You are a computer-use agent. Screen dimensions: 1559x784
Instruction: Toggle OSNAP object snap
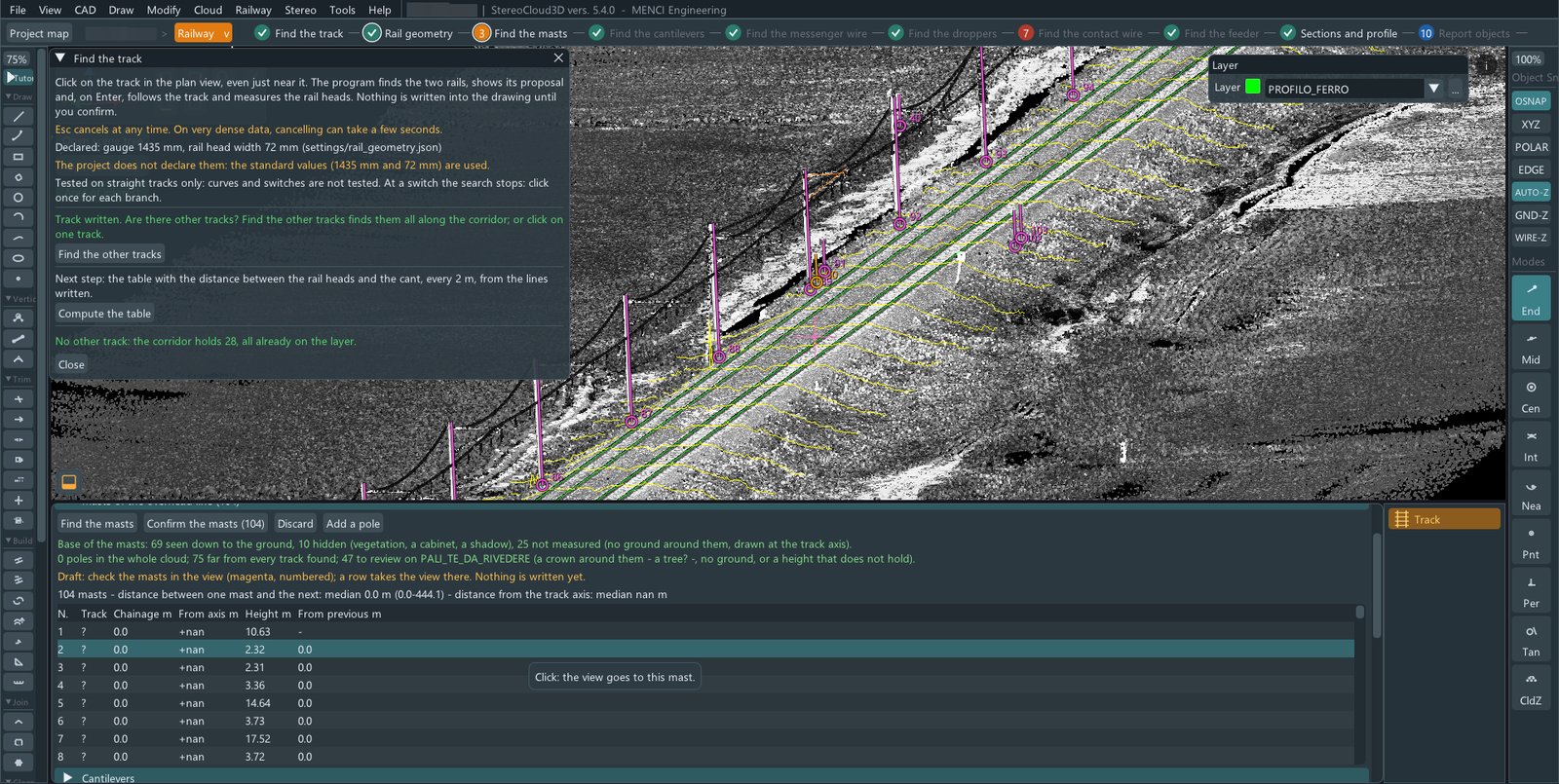[1531, 101]
